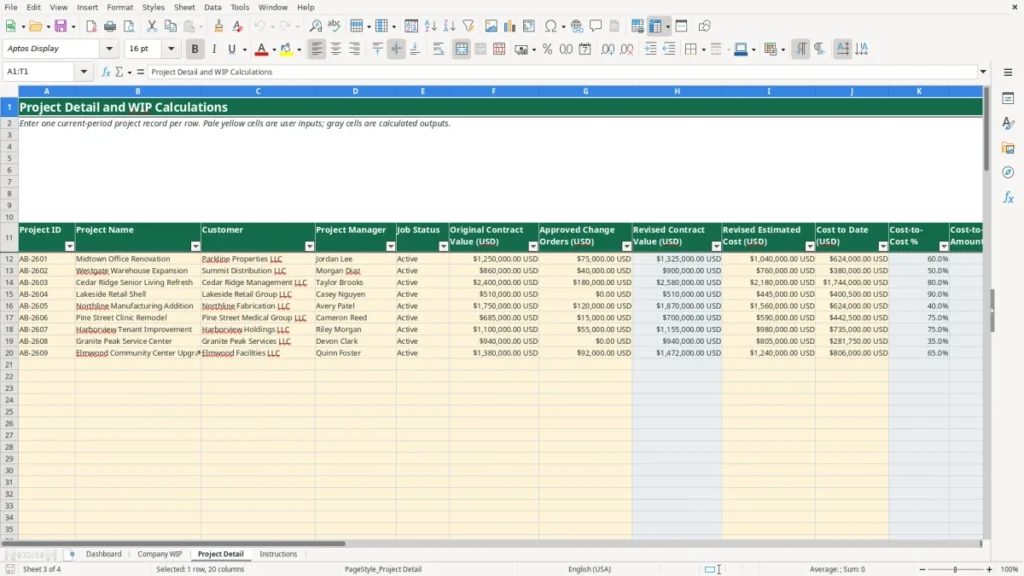Apply the font color swatch
This screenshot has height=576, width=1024.
click(x=261, y=49)
